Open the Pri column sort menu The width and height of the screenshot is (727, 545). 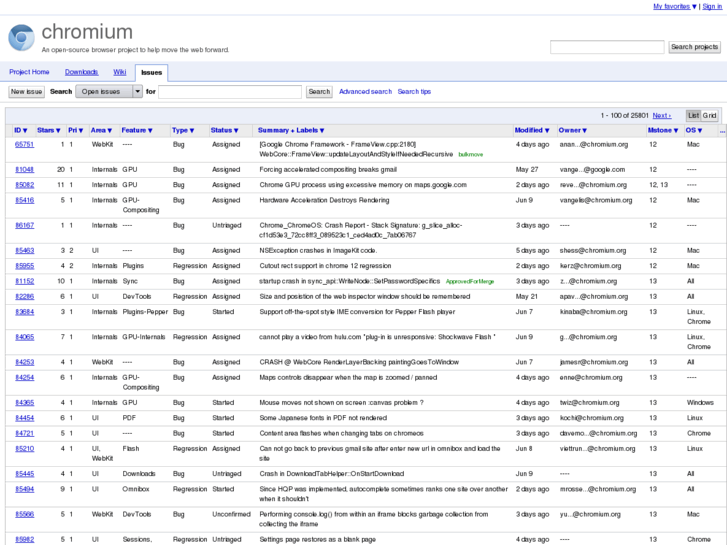click(76, 130)
